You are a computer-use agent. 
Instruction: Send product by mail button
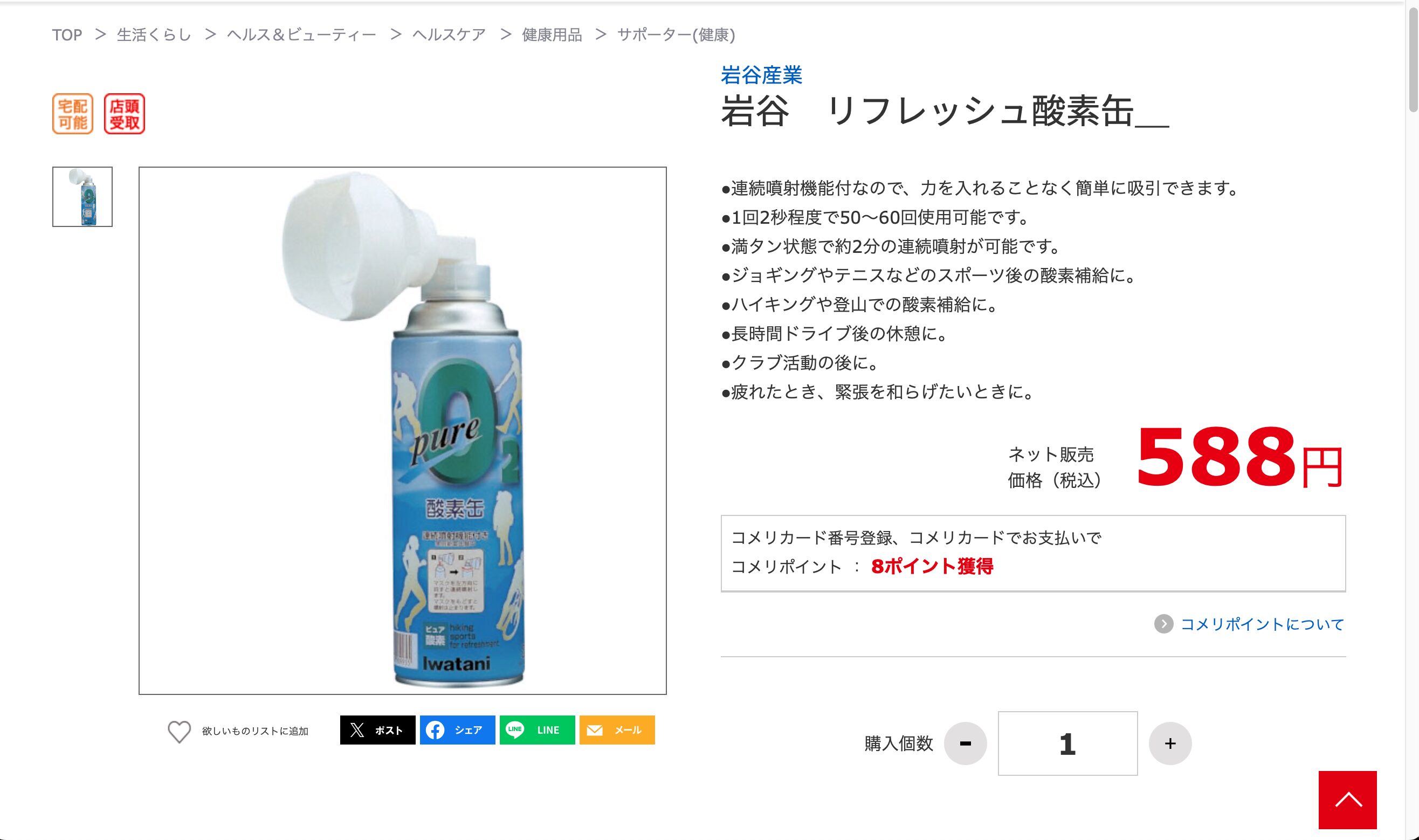point(617,730)
